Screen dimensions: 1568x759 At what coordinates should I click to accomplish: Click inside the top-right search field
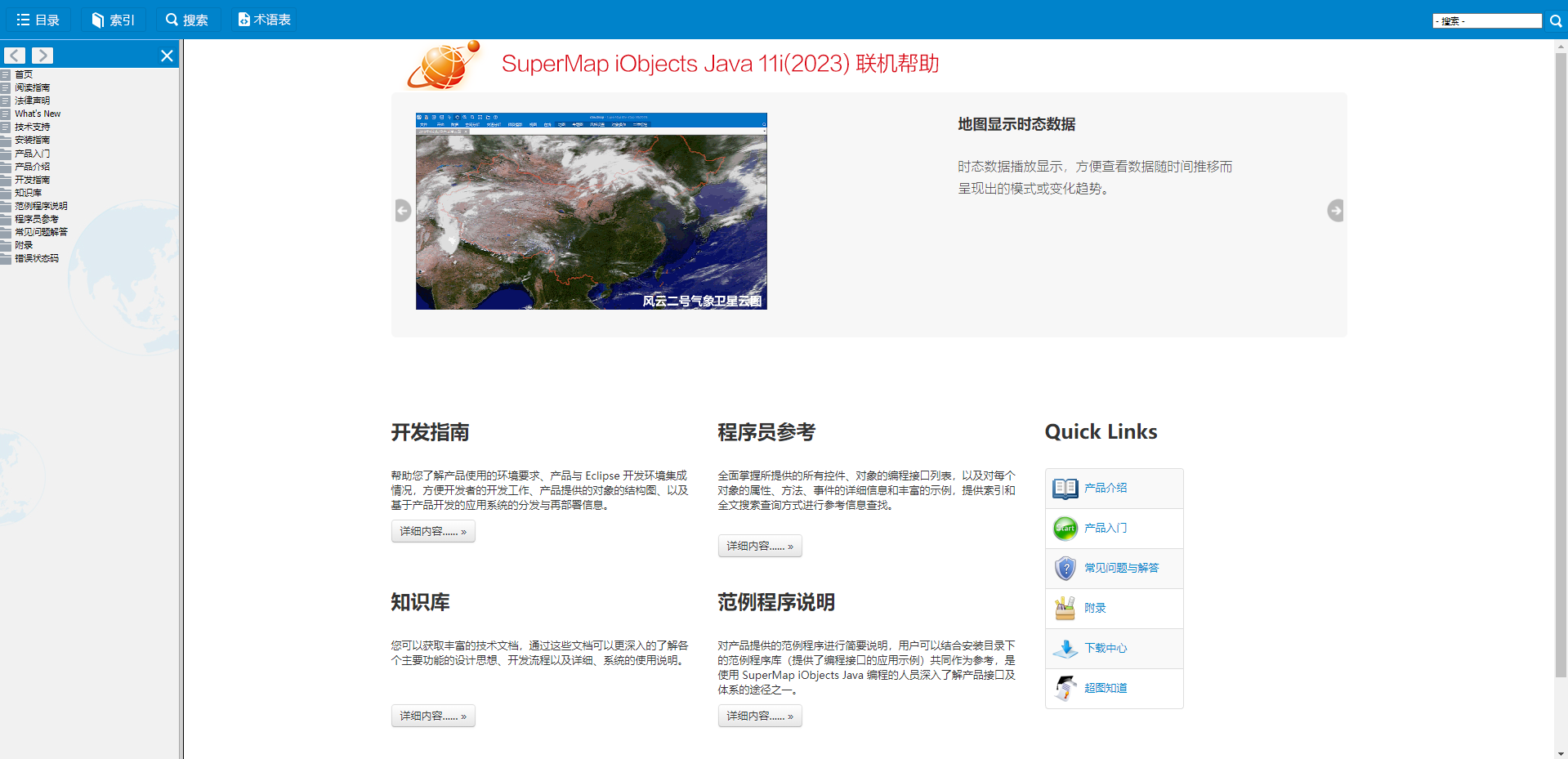coord(1485,20)
